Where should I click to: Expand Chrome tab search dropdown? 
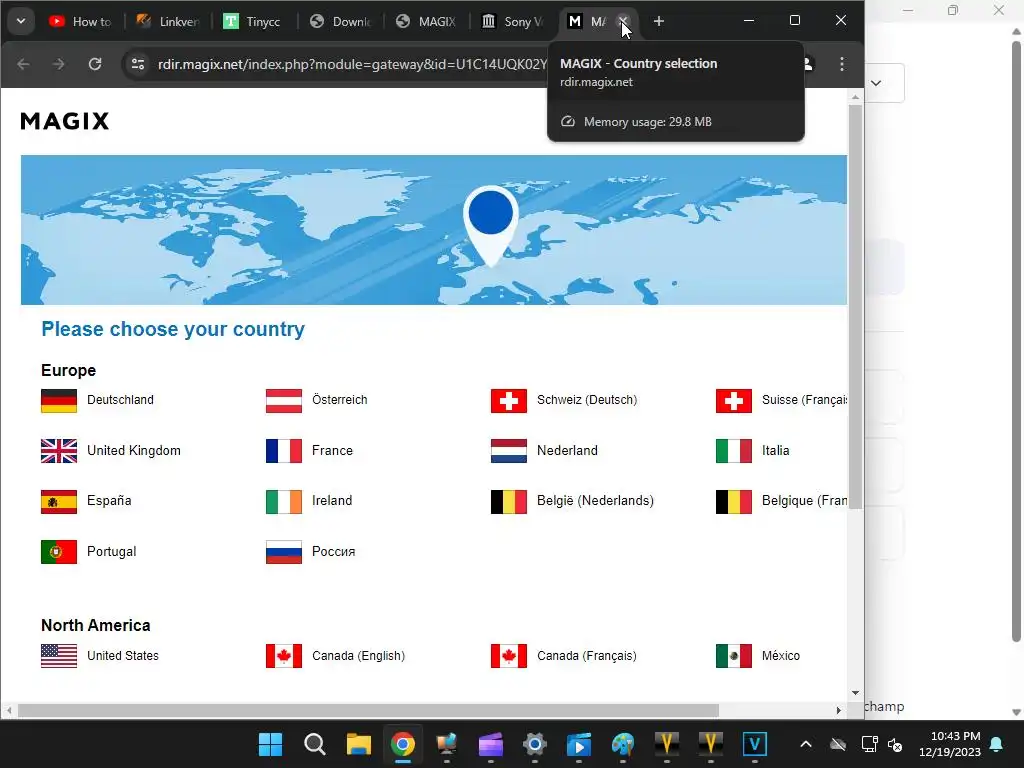click(x=21, y=22)
